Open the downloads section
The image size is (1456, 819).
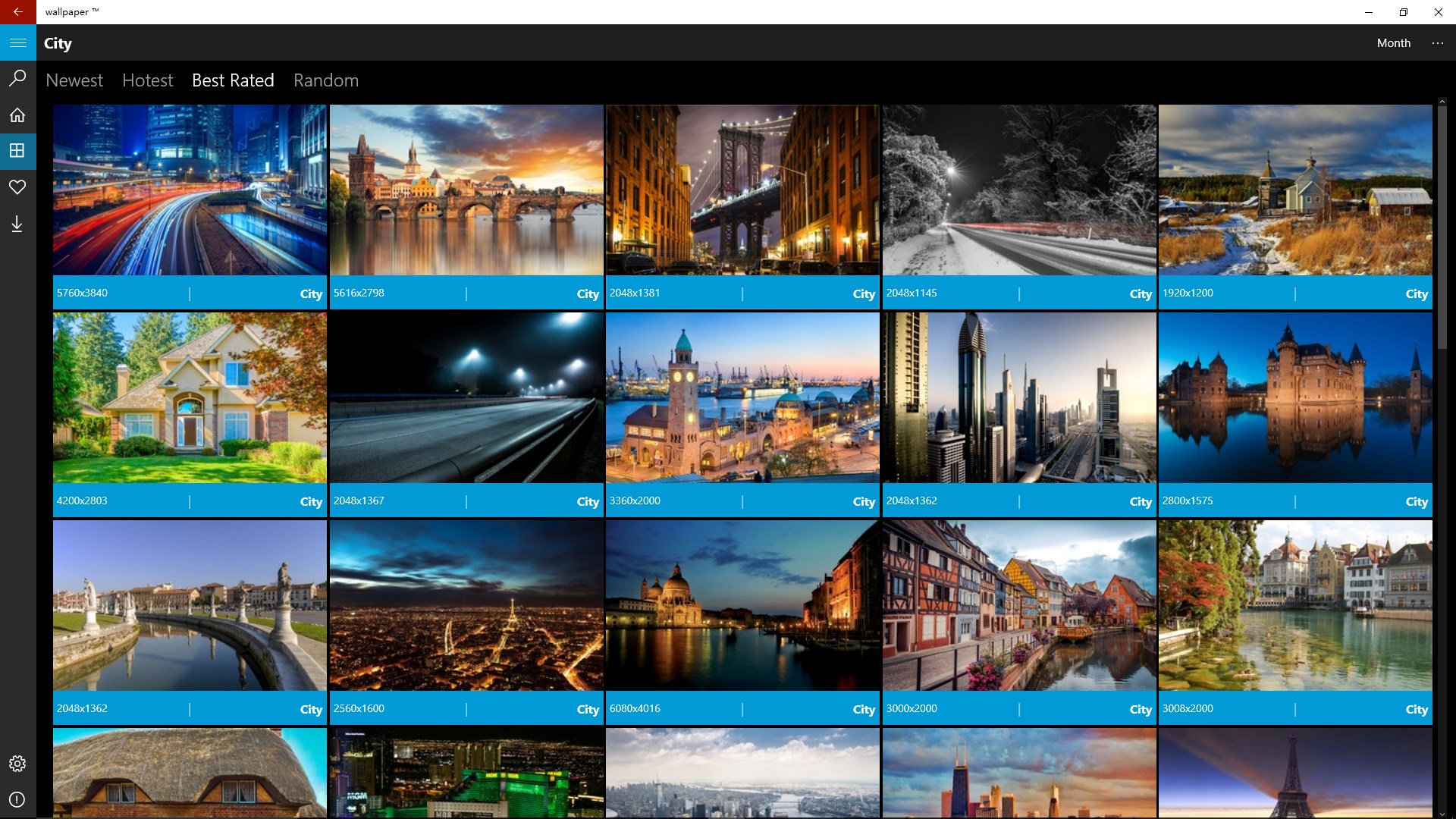point(17,224)
